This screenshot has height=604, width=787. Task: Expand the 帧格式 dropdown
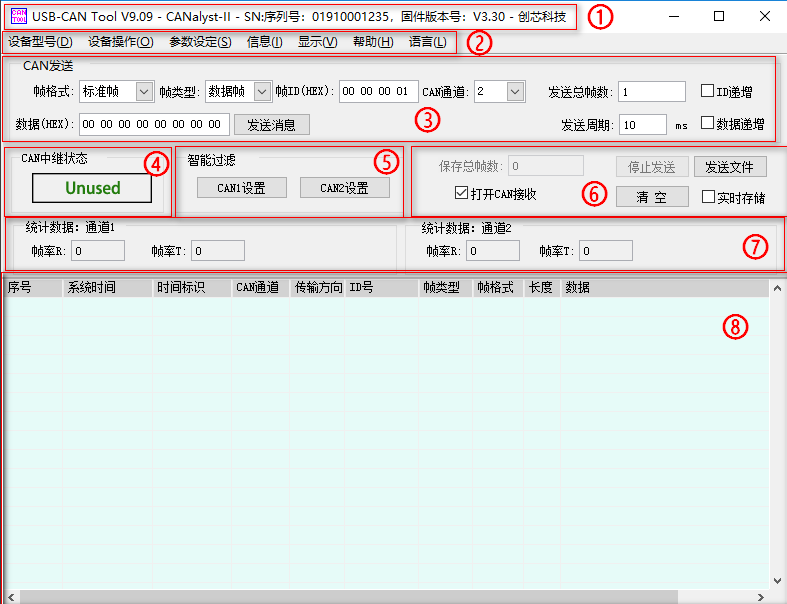coord(144,92)
